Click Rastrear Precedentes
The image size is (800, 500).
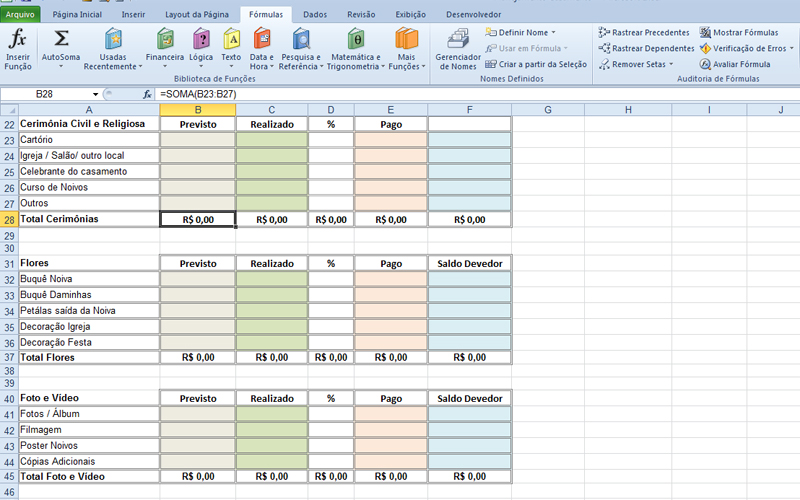643,32
